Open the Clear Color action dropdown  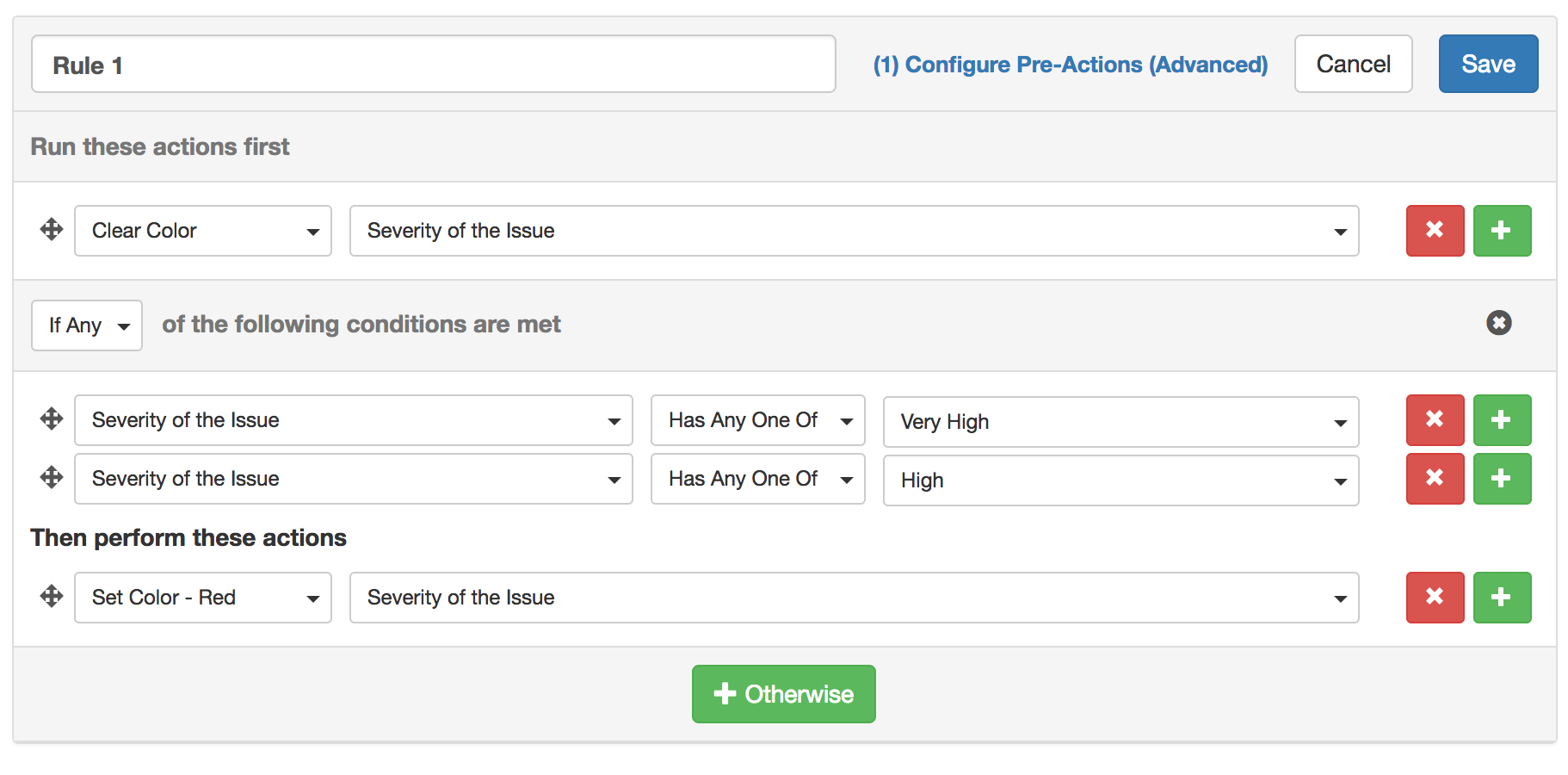tap(203, 231)
